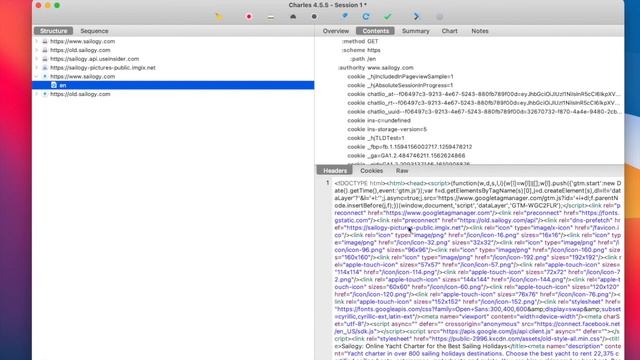Click line number 1 in the response body
Viewport: 640px width, 360px height.
tap(327, 183)
